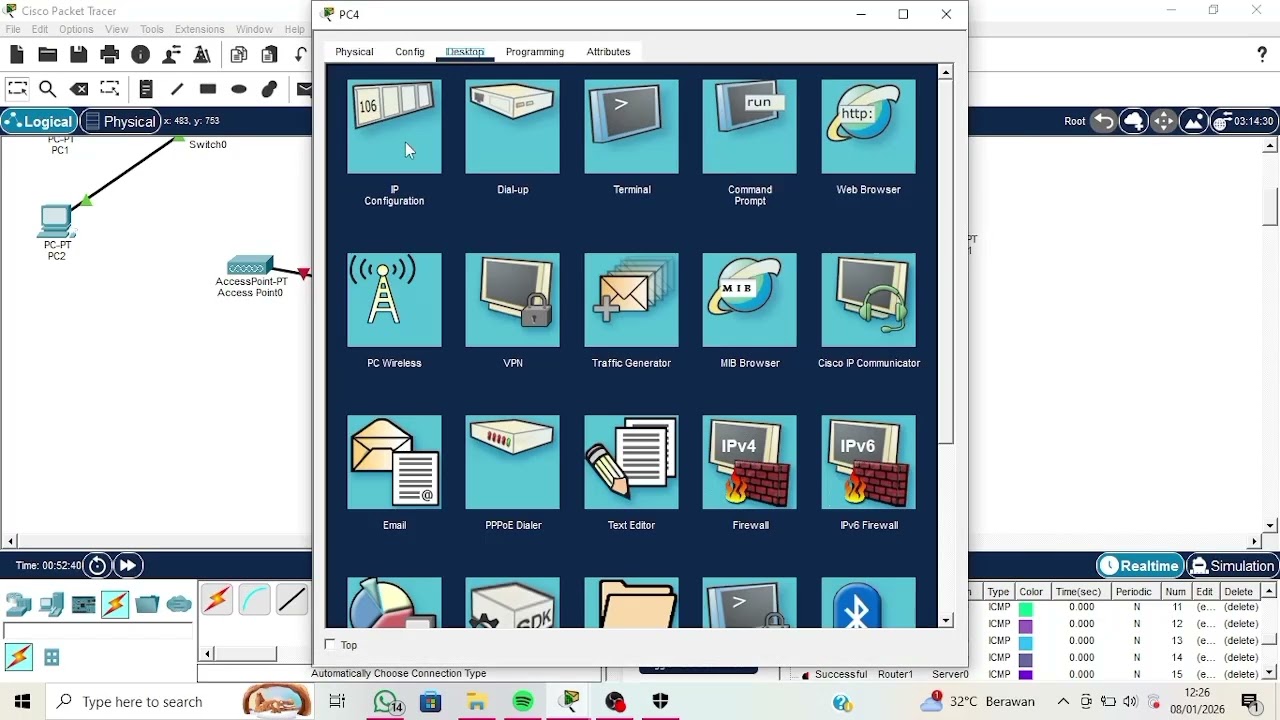Choose the Place Note tool
Screen dimensions: 1280x720
pyautogui.click(x=145, y=89)
